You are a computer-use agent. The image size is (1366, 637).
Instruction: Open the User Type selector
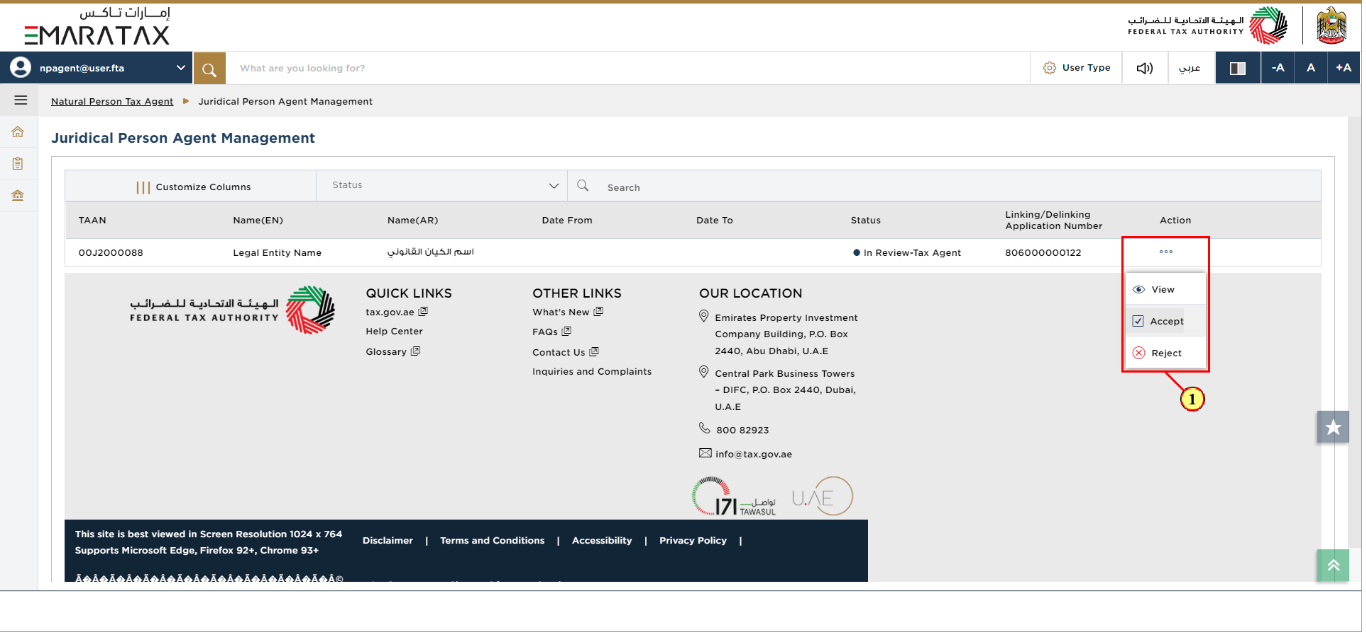tap(1076, 68)
